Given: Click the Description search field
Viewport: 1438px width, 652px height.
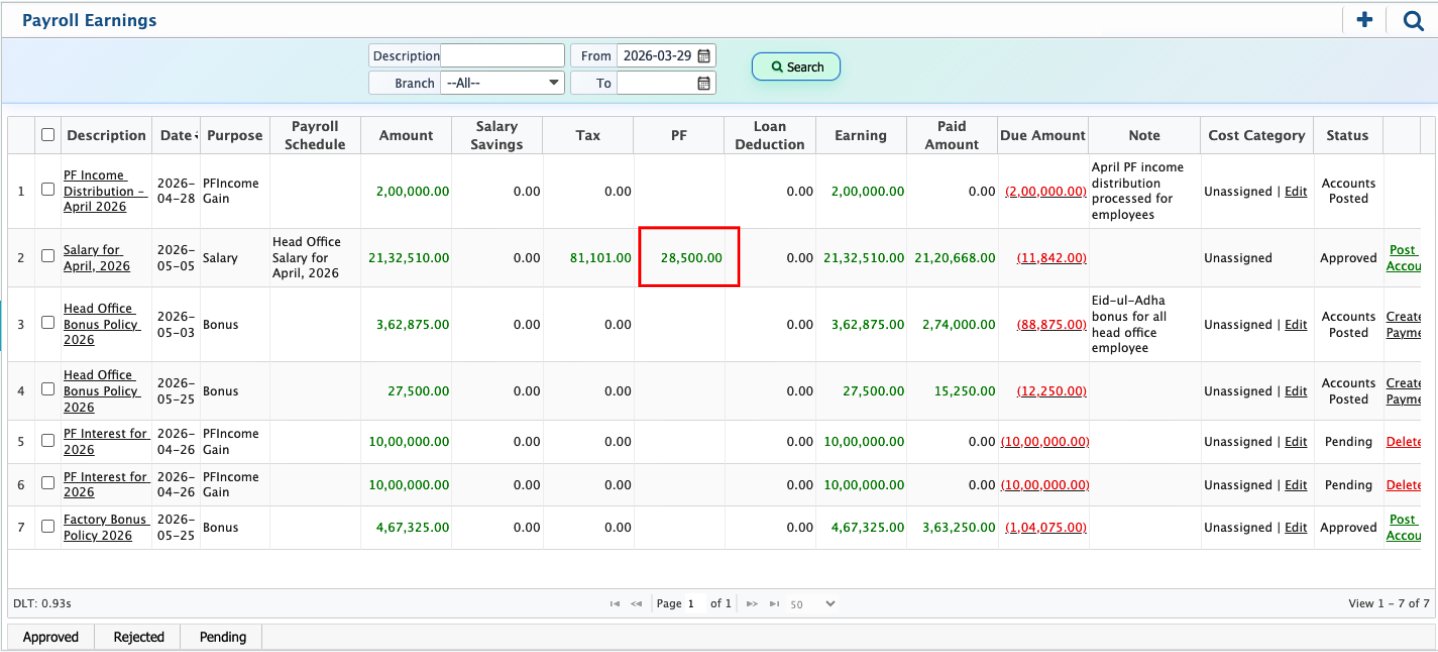Looking at the screenshot, I should [502, 56].
